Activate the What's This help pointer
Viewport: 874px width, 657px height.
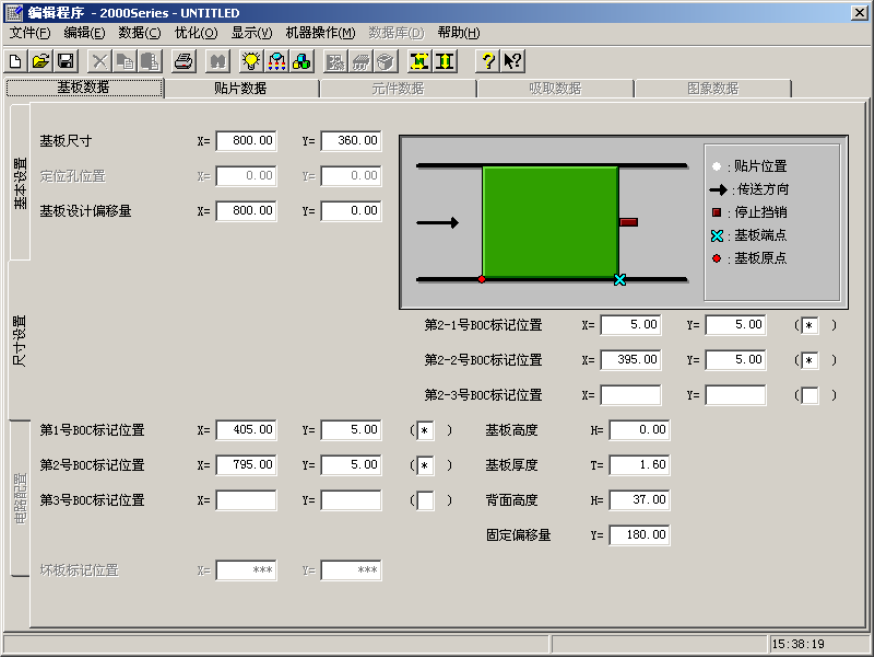pos(513,61)
